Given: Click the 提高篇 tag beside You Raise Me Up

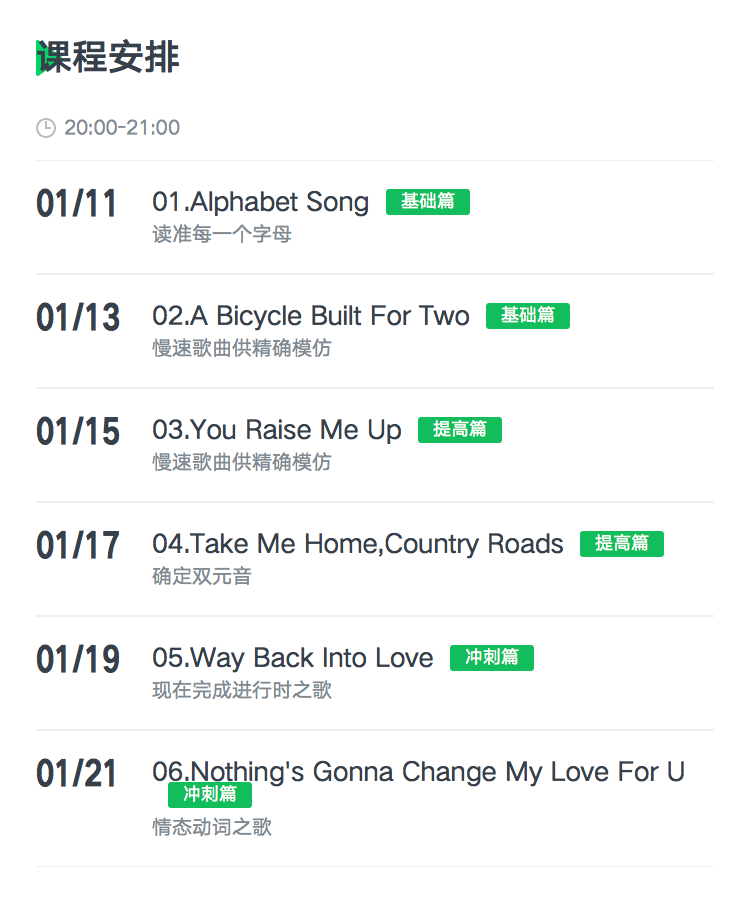Looking at the screenshot, I should tap(460, 430).
